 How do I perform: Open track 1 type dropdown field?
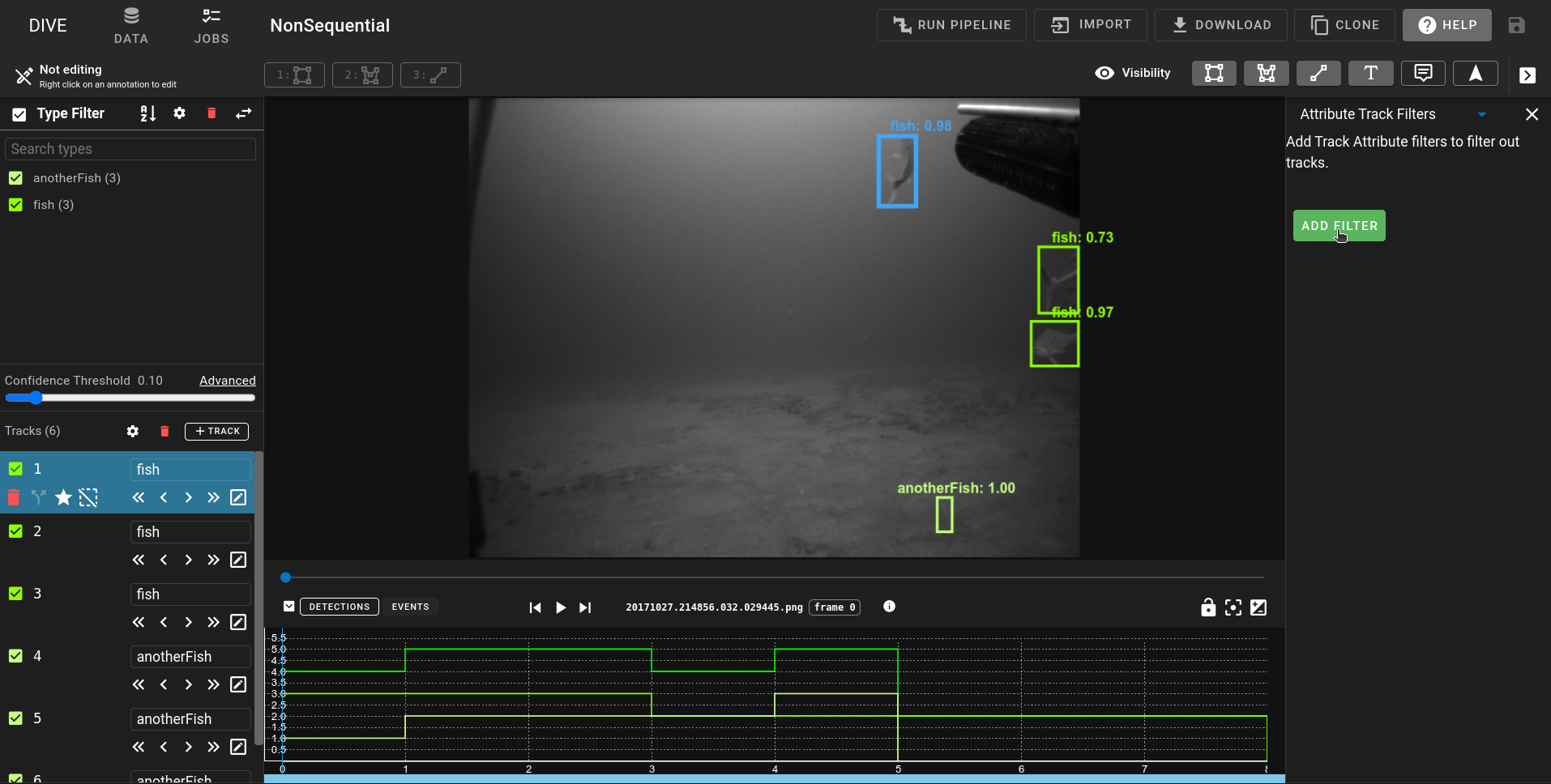point(190,470)
